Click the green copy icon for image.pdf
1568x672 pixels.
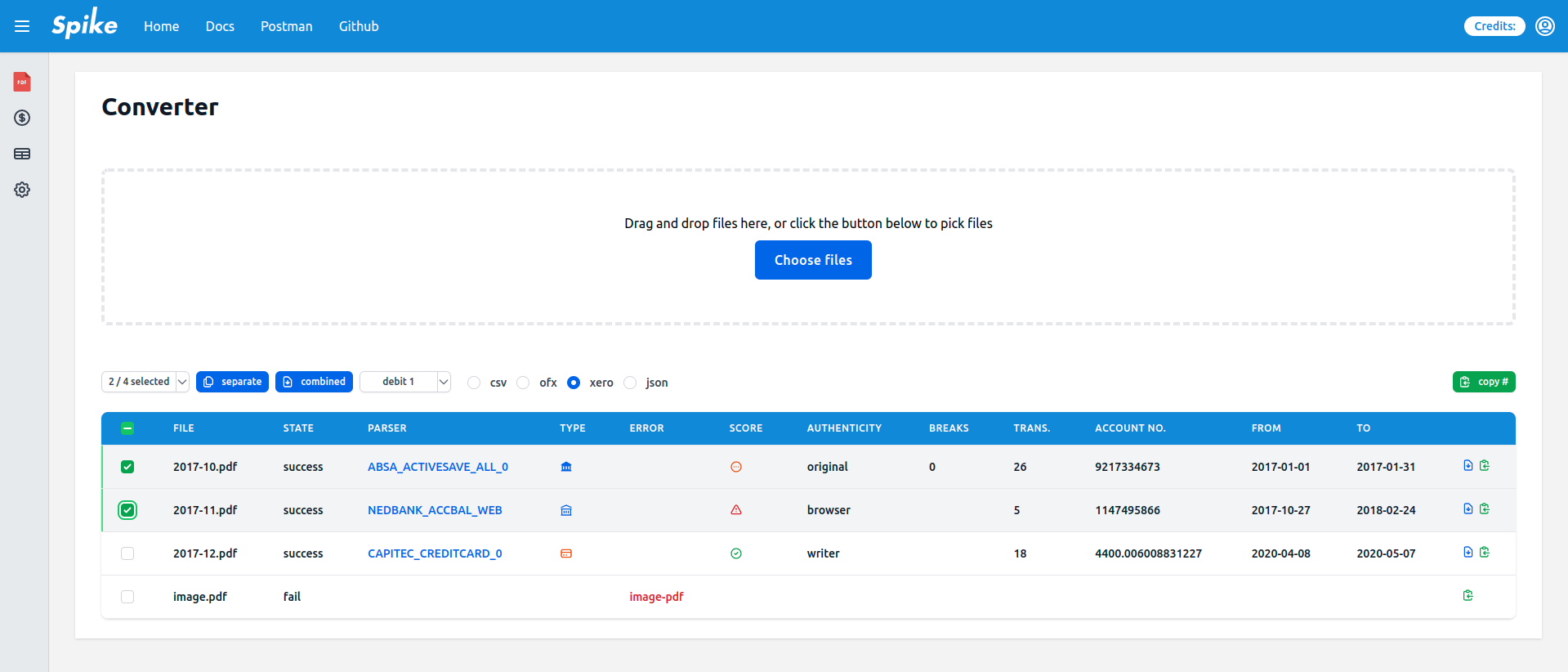tap(1467, 596)
